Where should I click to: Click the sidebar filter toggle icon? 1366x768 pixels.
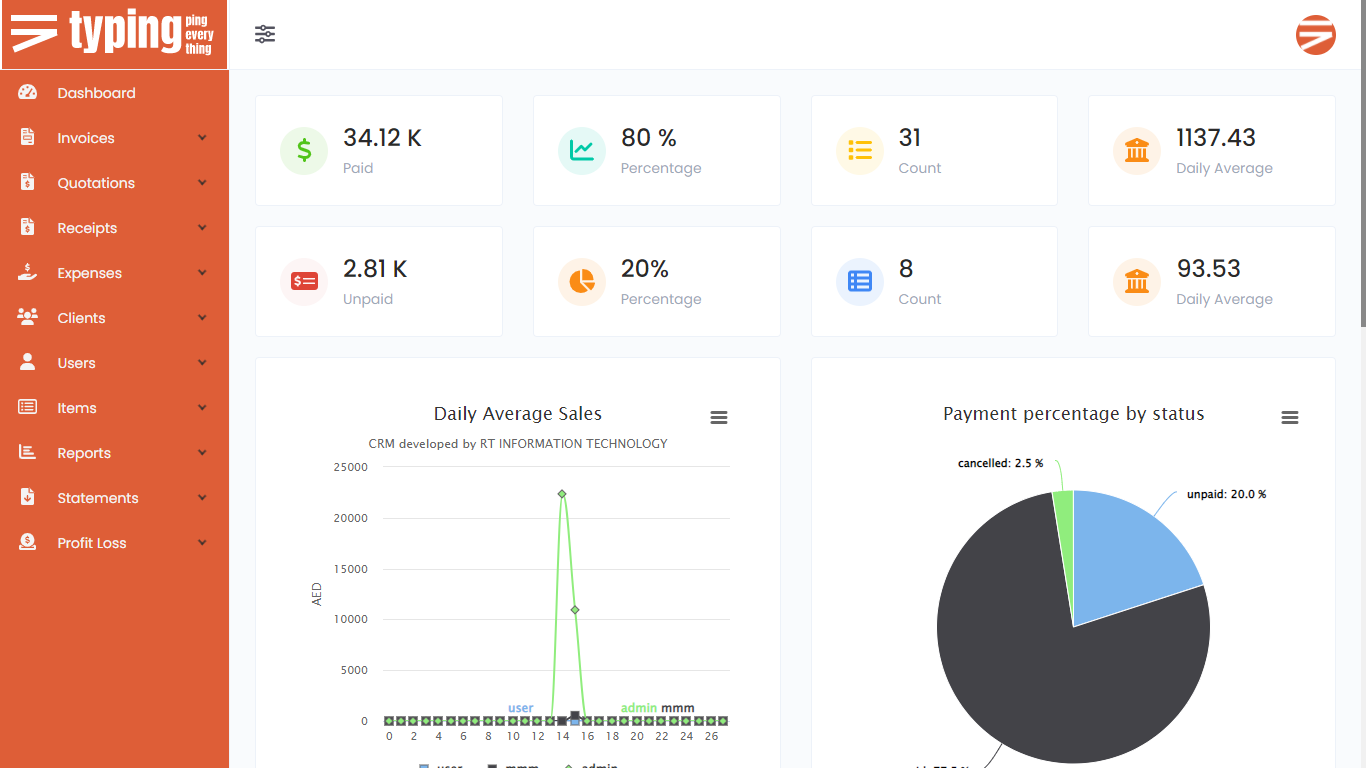click(265, 34)
